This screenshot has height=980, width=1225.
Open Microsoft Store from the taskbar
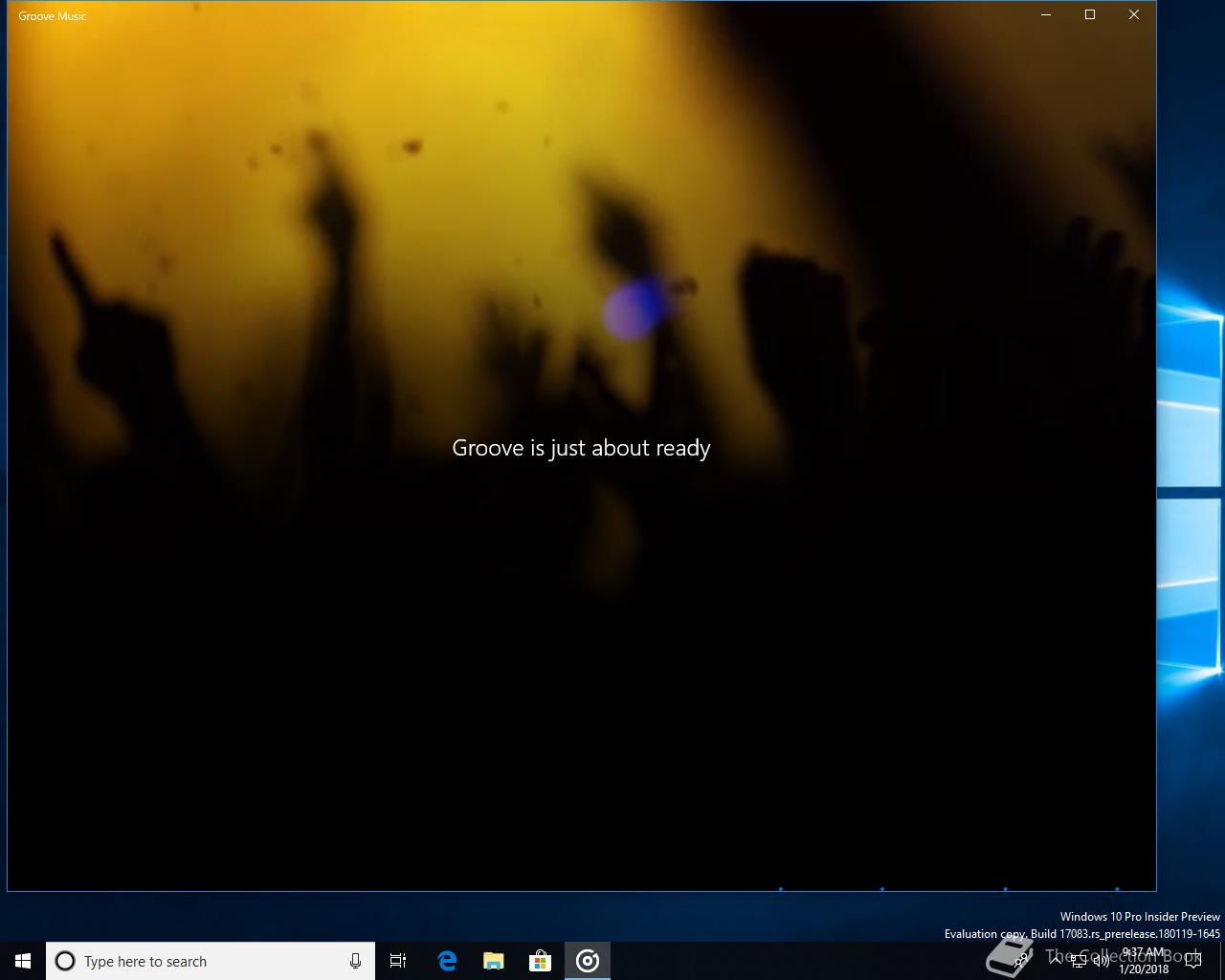point(540,961)
